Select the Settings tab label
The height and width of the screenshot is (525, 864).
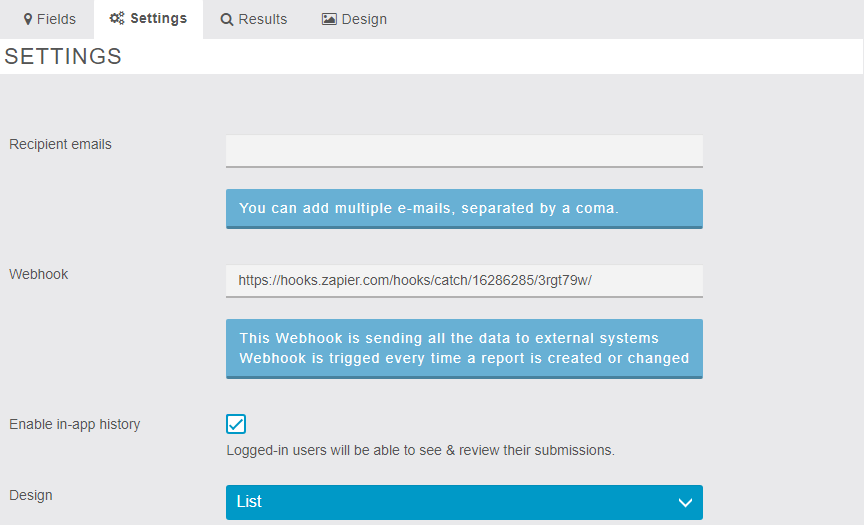[158, 19]
